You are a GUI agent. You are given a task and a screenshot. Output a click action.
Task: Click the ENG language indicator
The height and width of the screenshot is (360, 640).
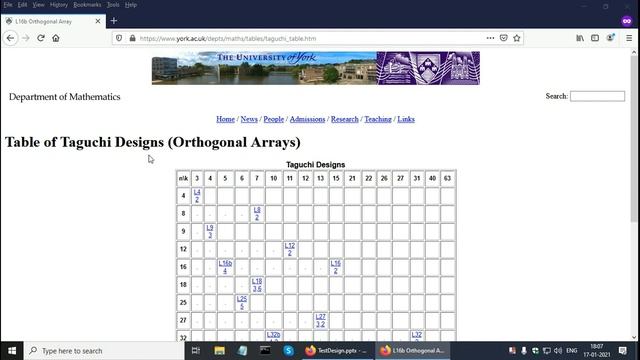tap(572, 351)
